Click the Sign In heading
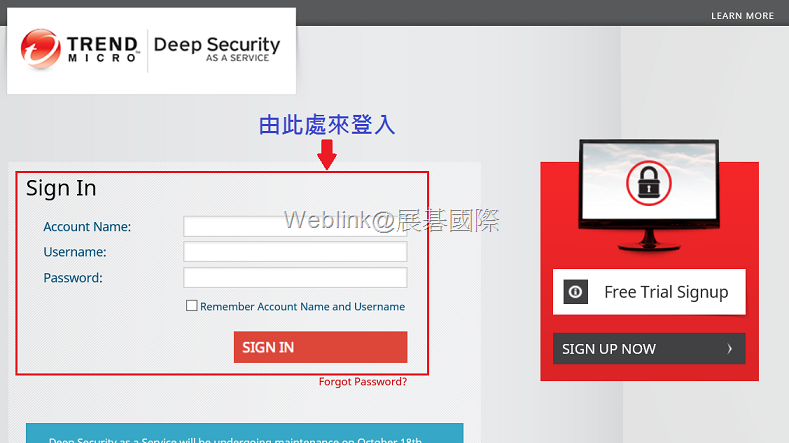The image size is (789, 443). [x=61, y=189]
